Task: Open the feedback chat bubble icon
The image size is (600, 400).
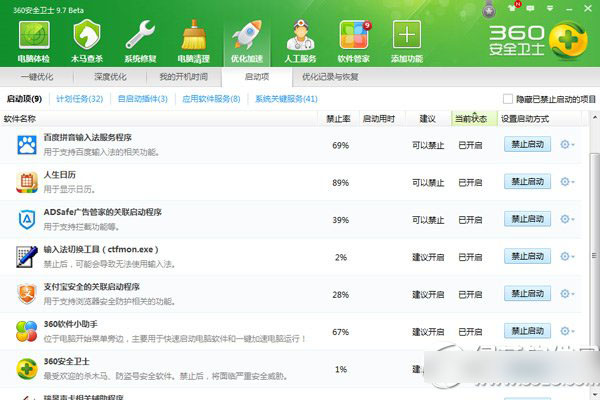Action: point(530,8)
